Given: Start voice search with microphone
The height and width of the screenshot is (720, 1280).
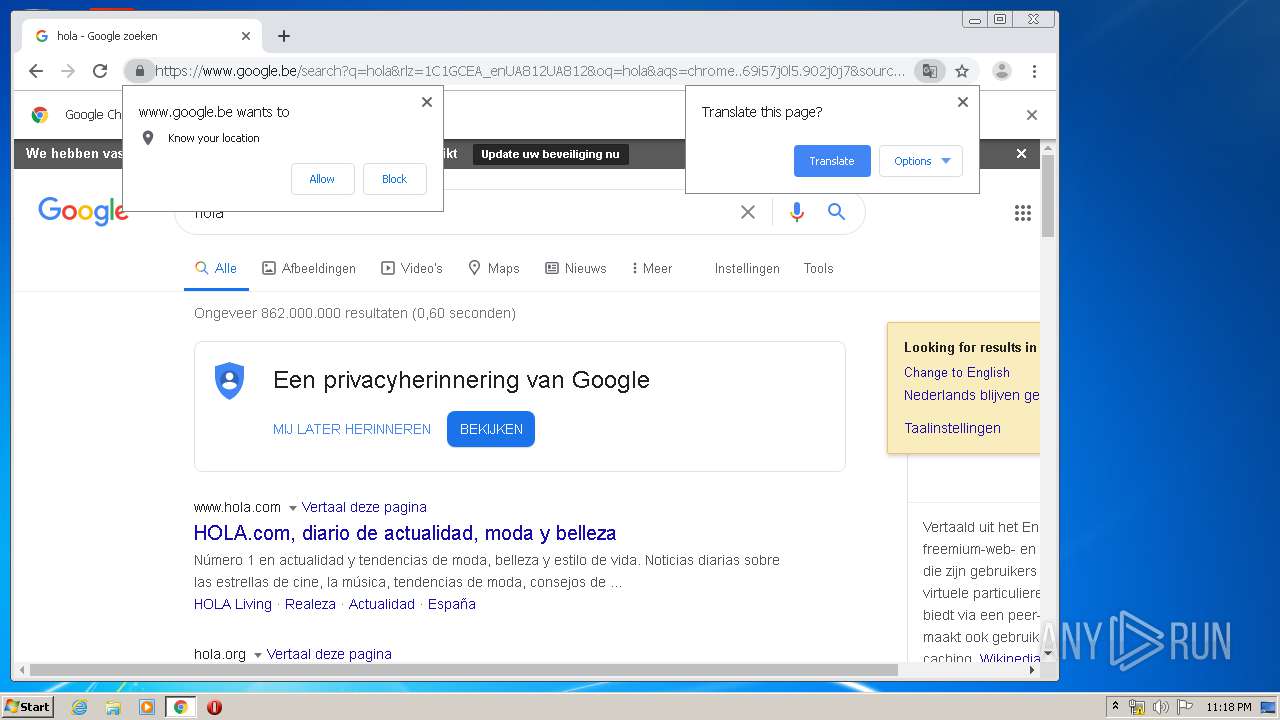Looking at the screenshot, I should point(797,212).
